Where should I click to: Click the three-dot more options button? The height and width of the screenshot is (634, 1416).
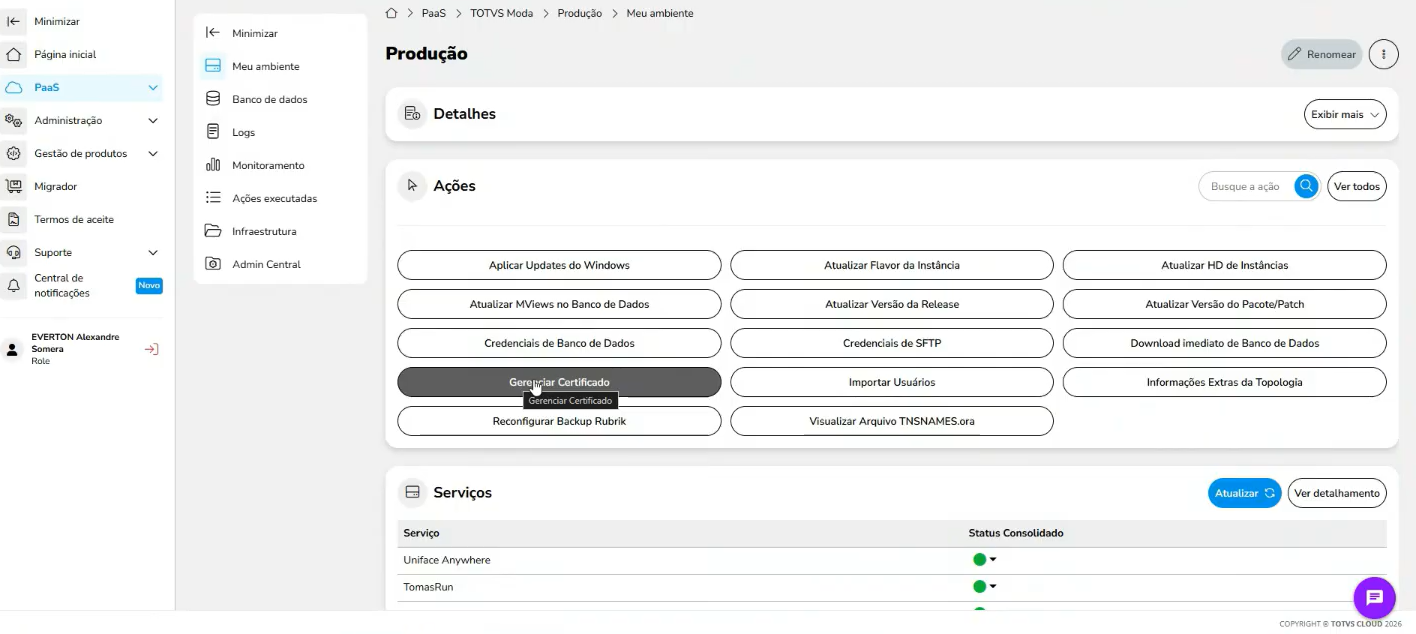click(x=1383, y=54)
